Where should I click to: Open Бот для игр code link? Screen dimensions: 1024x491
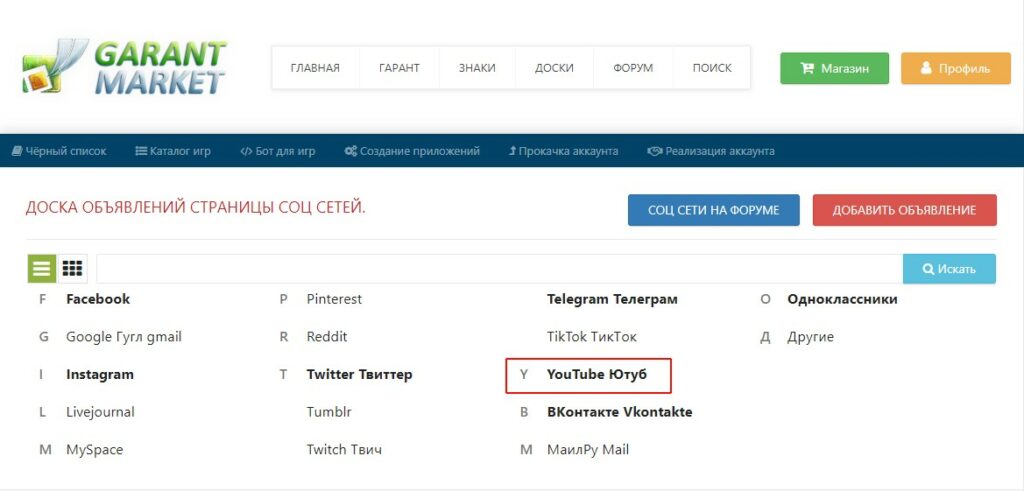tap(277, 151)
